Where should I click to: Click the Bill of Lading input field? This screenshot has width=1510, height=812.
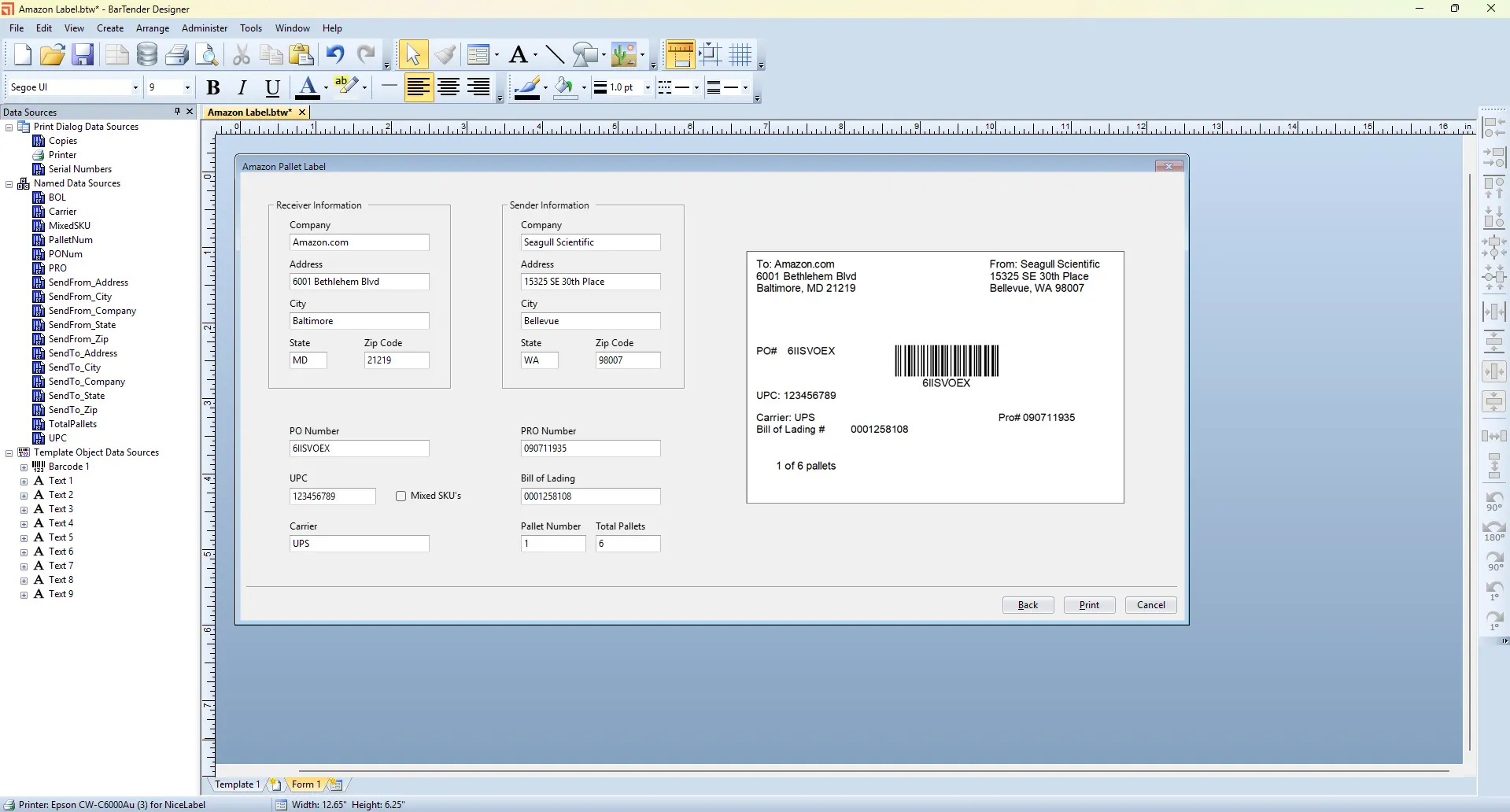[x=590, y=496]
